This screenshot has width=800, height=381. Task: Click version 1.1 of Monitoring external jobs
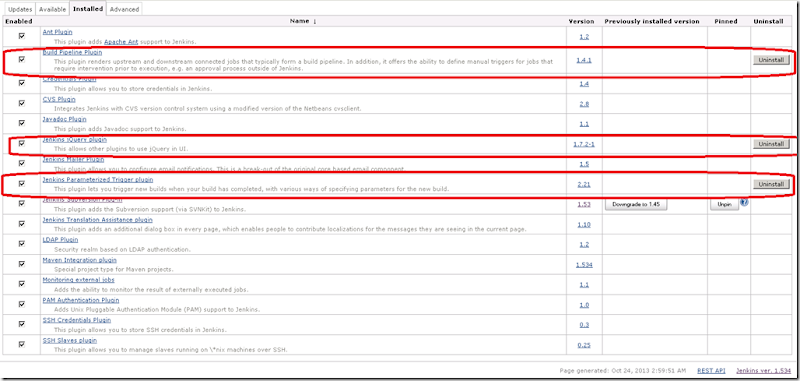[x=584, y=285]
